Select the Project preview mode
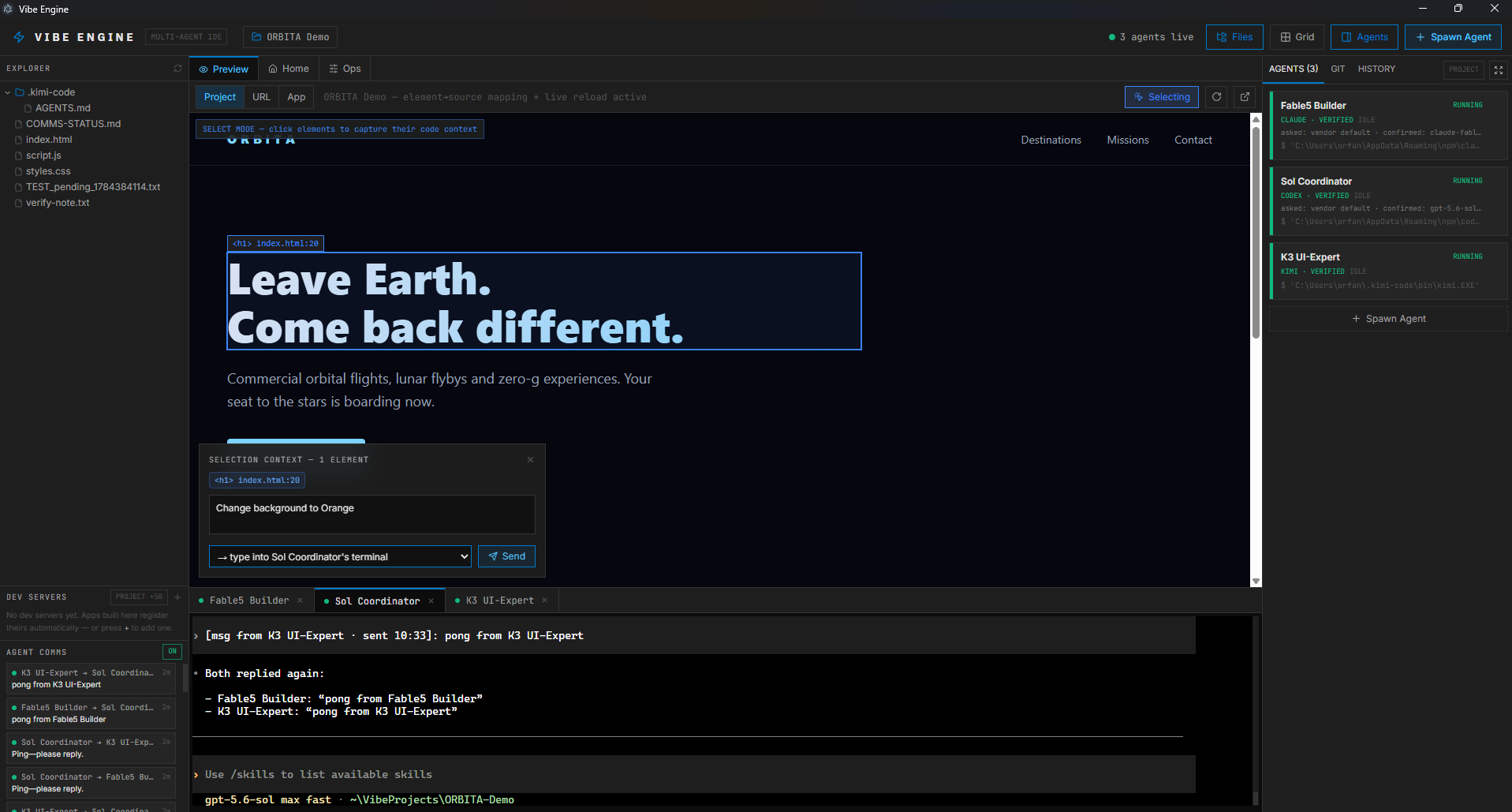Image resolution: width=1512 pixels, height=812 pixels. (x=220, y=97)
